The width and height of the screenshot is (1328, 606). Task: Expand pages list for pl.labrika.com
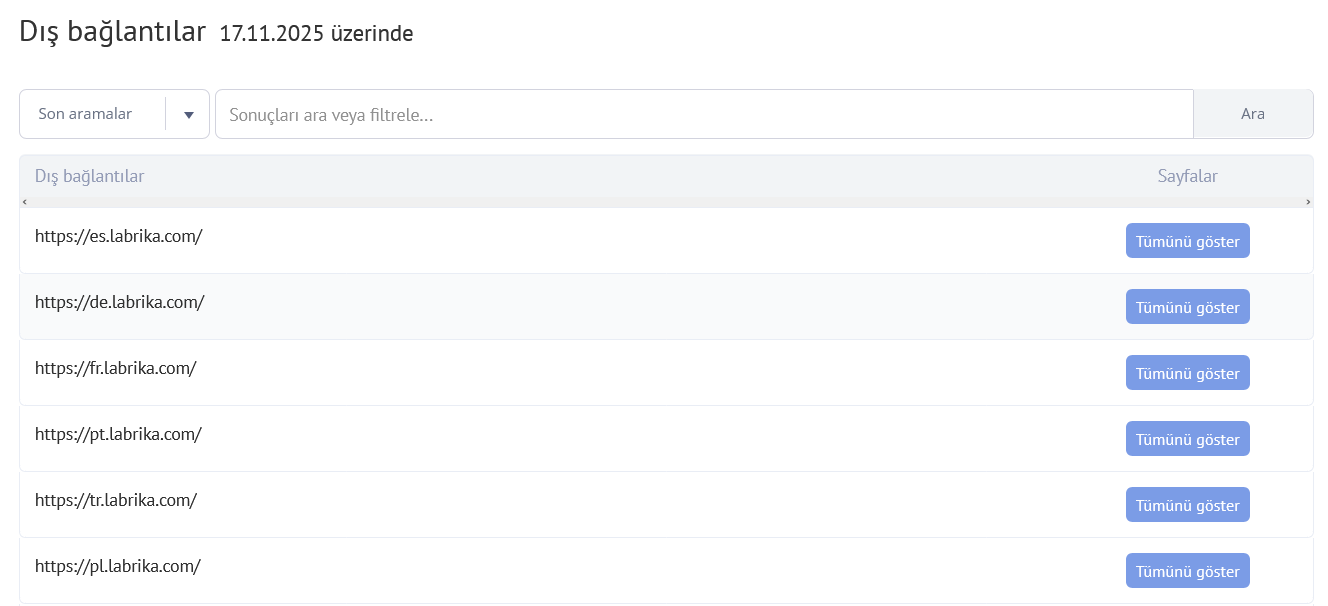(x=1187, y=571)
